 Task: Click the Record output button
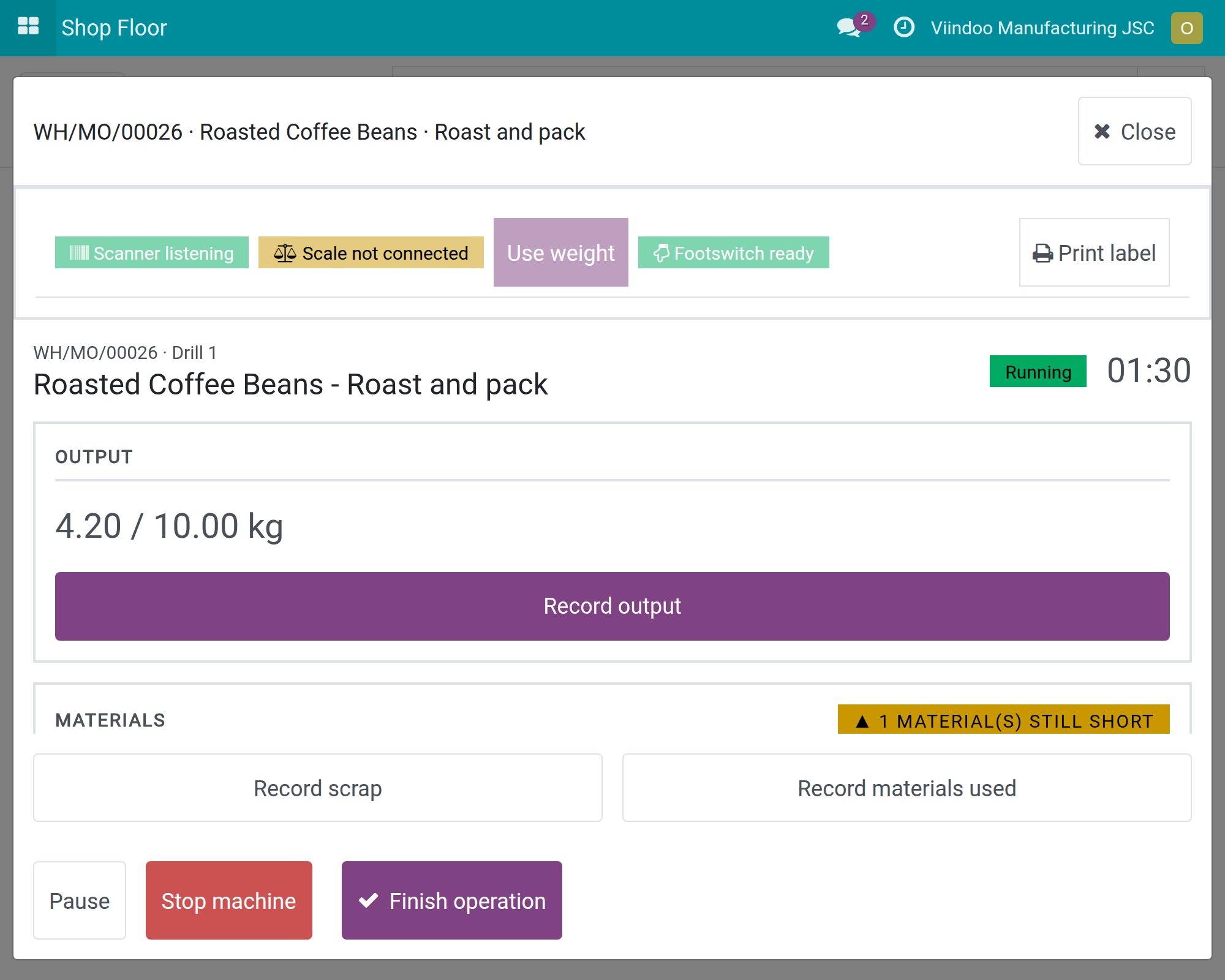coord(612,606)
